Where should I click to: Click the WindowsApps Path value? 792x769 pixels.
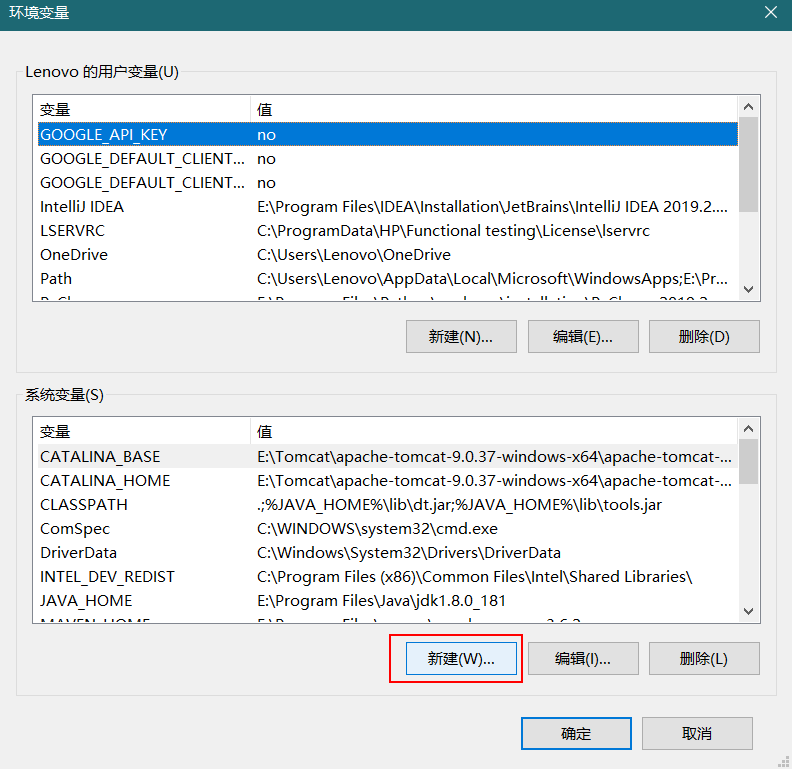point(492,278)
